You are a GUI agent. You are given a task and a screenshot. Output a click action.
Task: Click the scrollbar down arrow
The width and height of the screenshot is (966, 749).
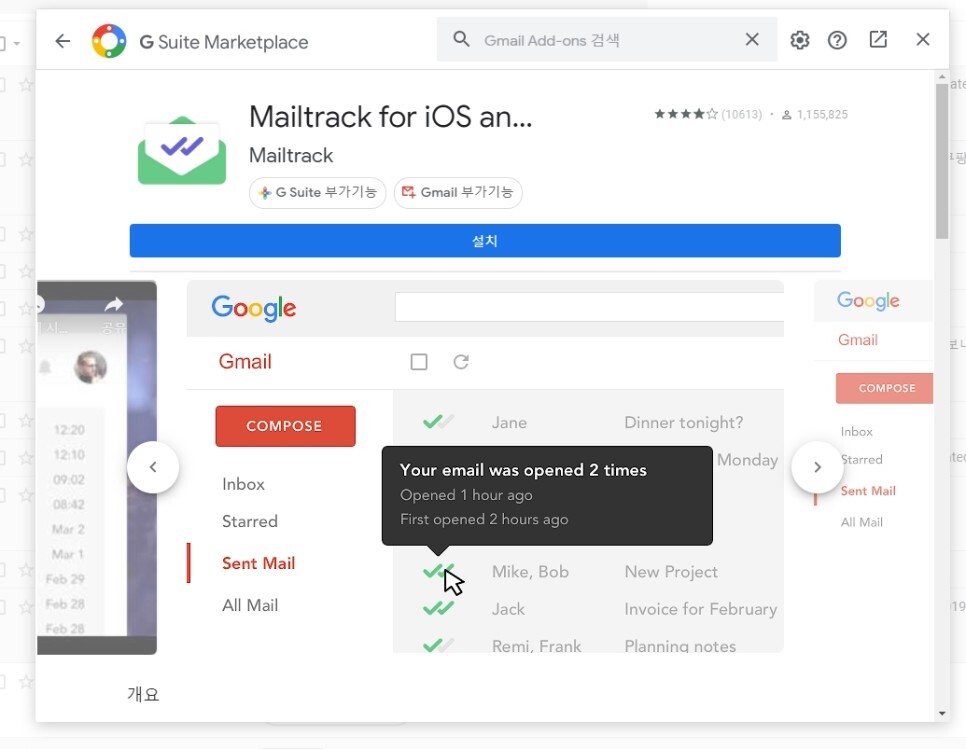(941, 713)
